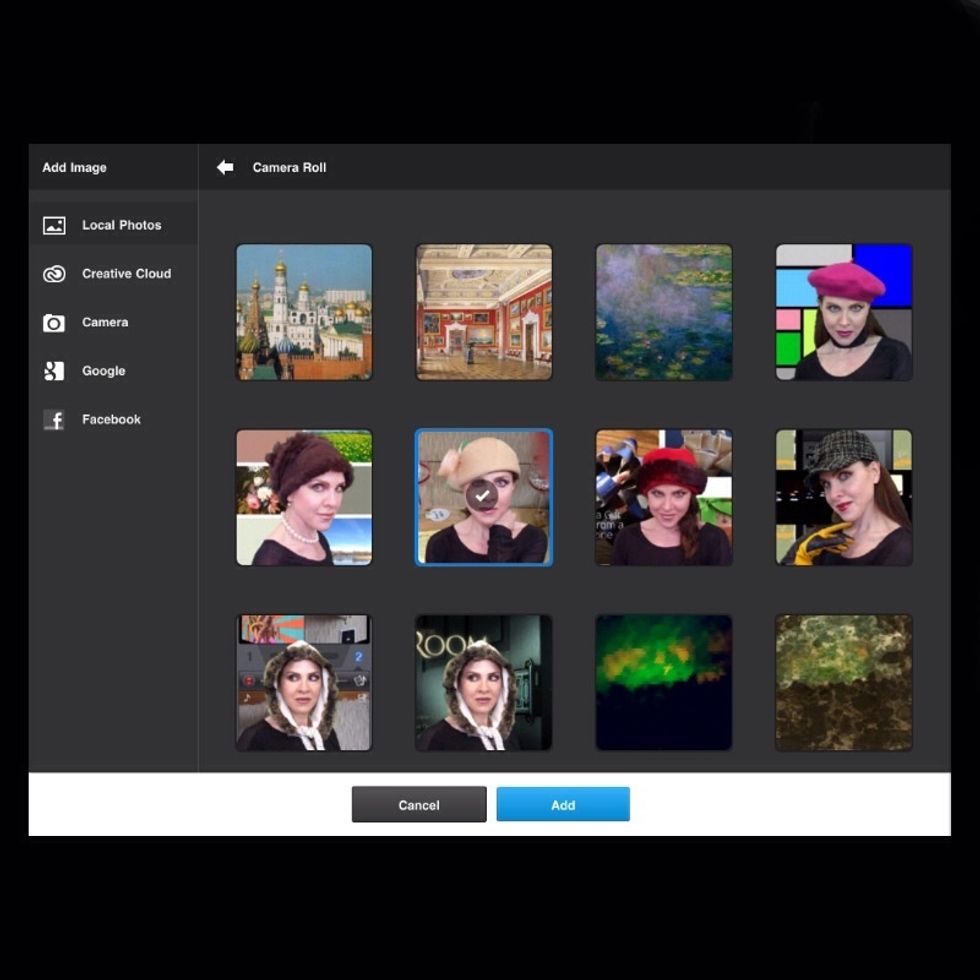Click the Local Photos picture icon
980x980 pixels.
click(54, 225)
